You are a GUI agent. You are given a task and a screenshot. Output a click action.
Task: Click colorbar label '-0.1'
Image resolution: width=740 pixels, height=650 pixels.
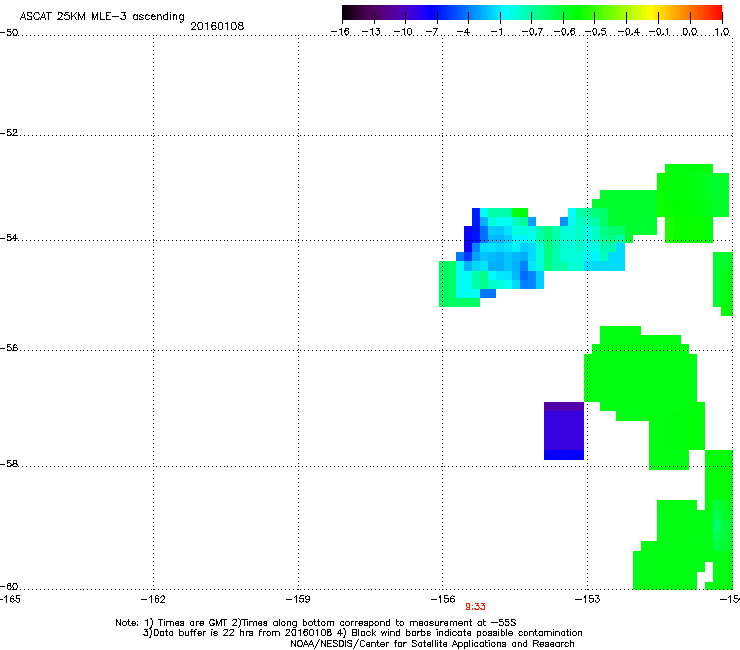point(659,32)
